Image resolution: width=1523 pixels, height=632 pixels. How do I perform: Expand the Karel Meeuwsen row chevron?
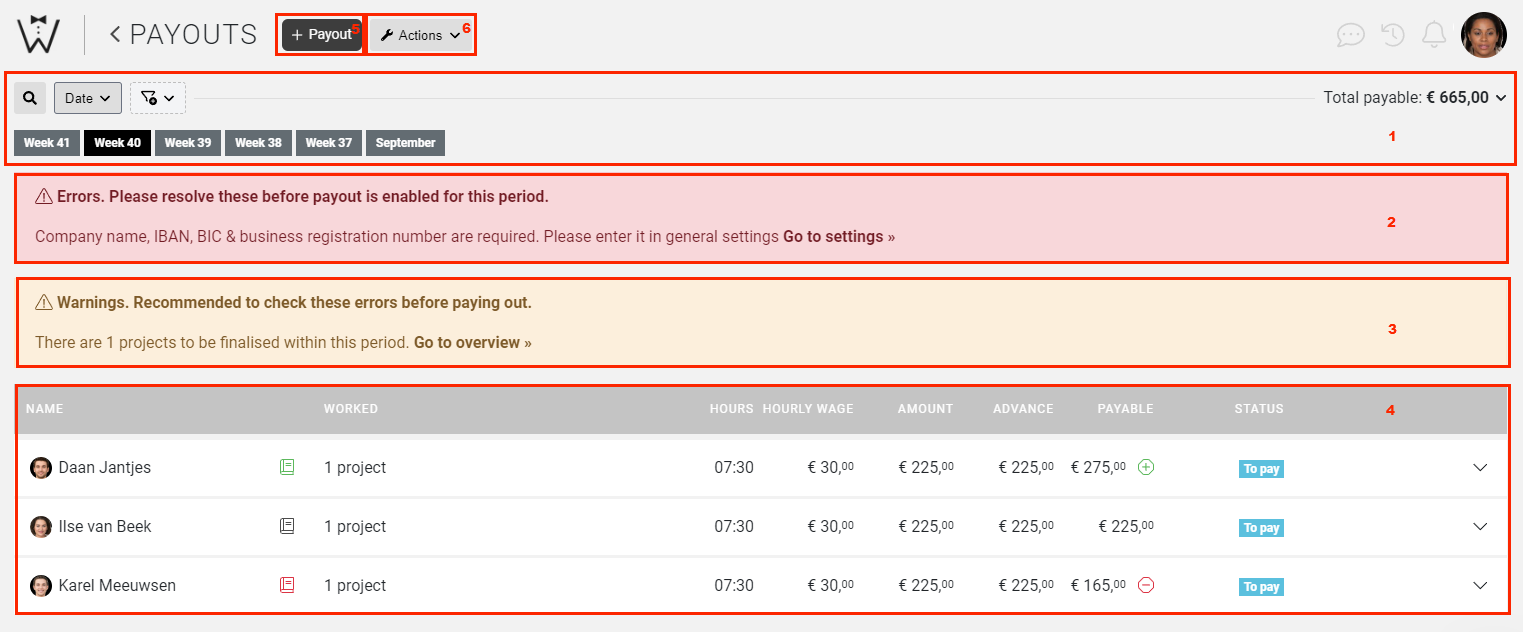click(x=1481, y=585)
